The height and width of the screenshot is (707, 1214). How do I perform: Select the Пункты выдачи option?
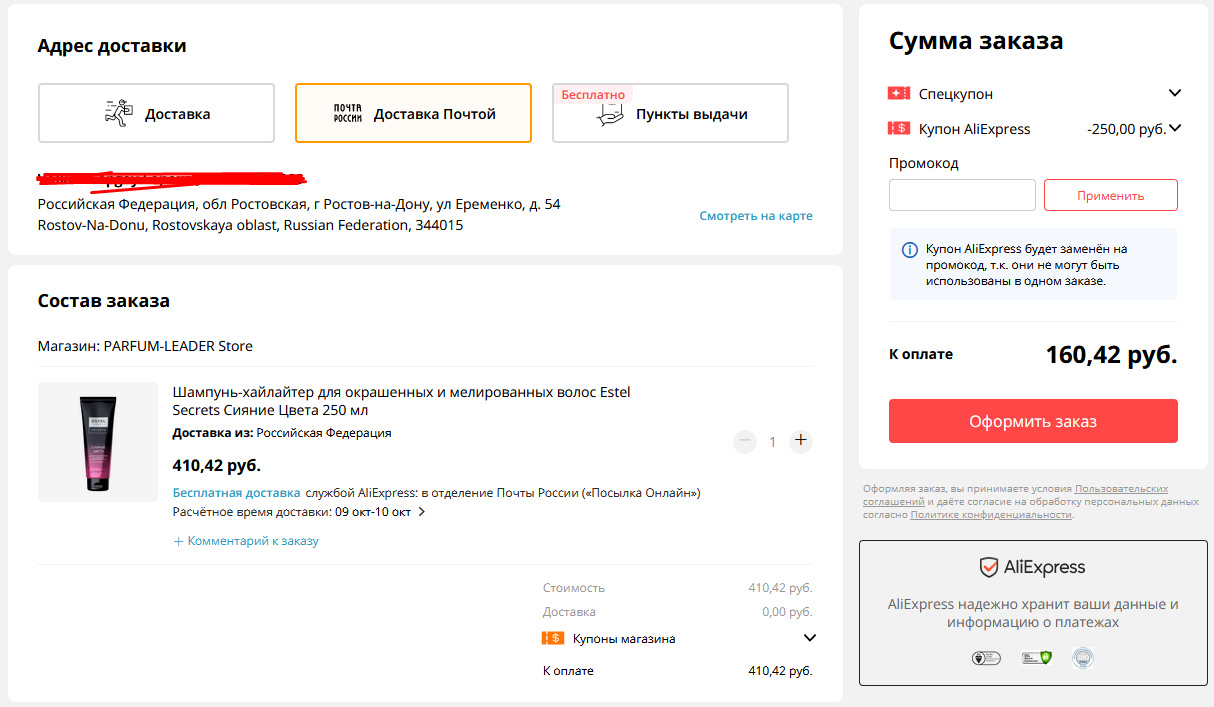point(670,113)
